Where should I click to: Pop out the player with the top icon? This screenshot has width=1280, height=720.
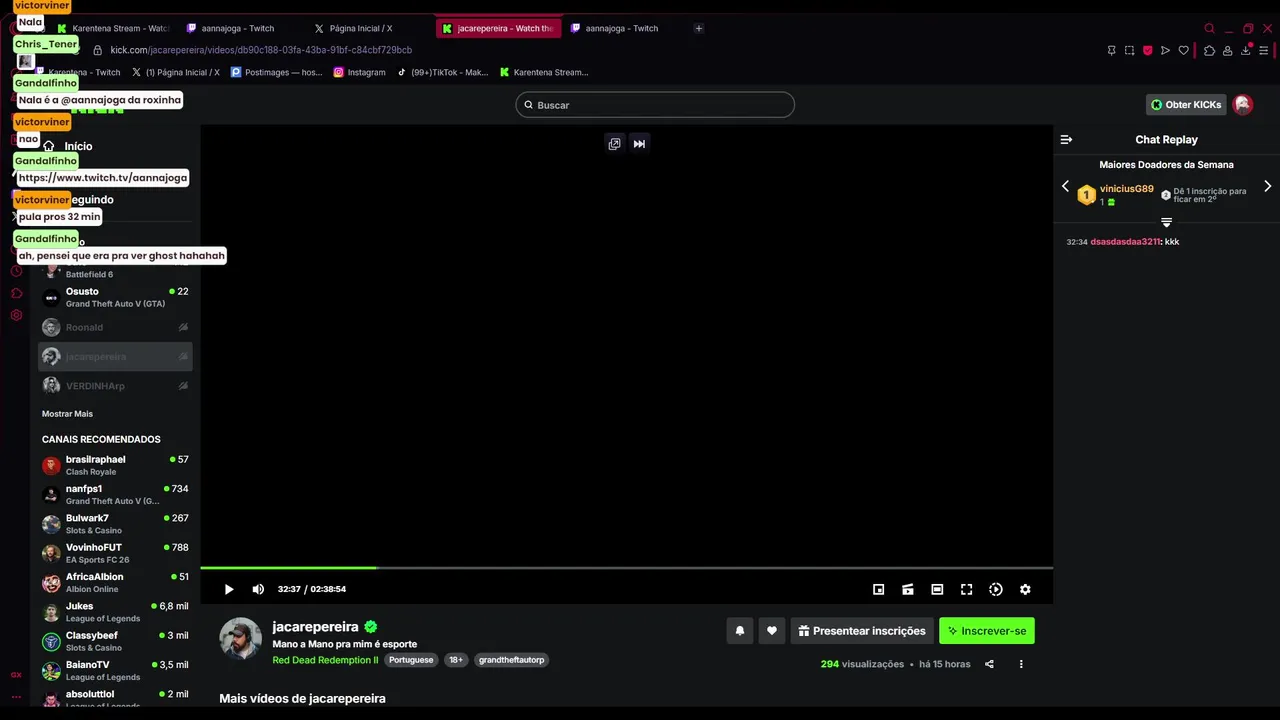pyautogui.click(x=614, y=144)
